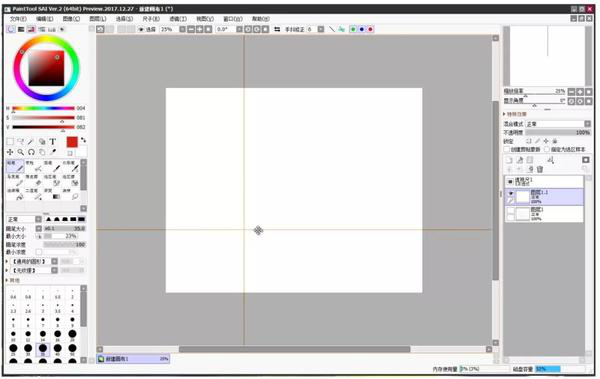
Task: Toggle the green dot ruler button
Action: coord(353,29)
